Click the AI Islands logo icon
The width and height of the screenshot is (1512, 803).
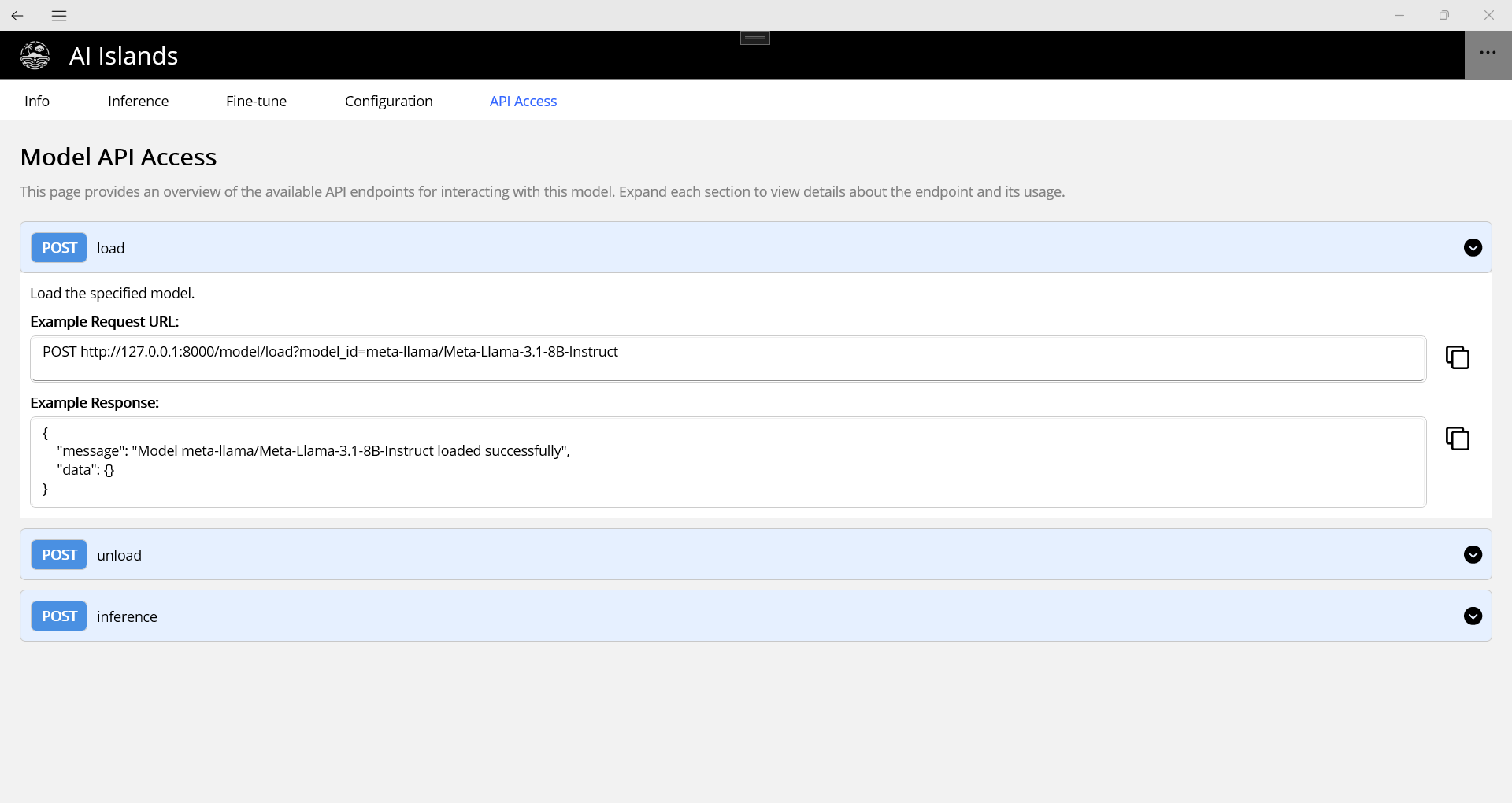[x=35, y=56]
